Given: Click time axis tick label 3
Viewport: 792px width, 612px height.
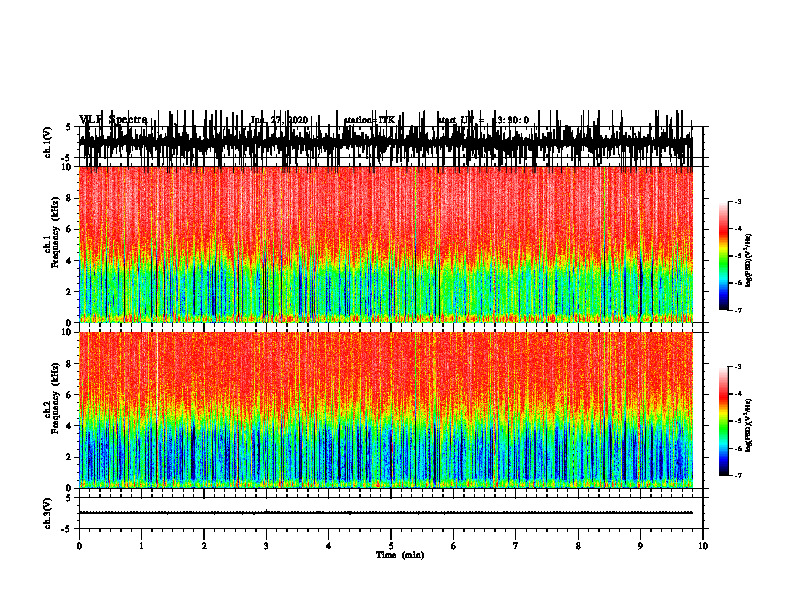Looking at the screenshot, I should 266,546.
